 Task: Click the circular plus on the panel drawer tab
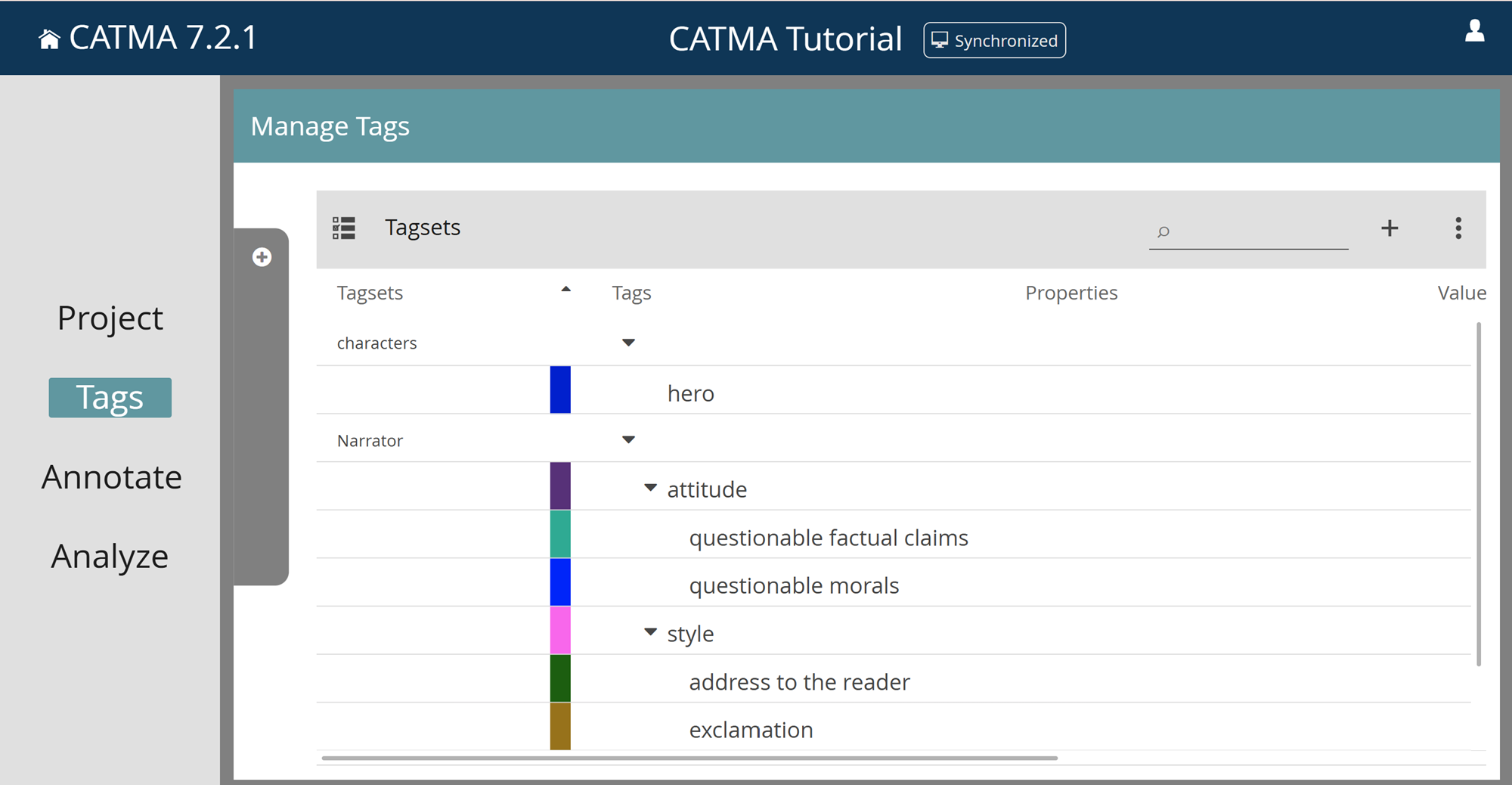[x=262, y=257]
